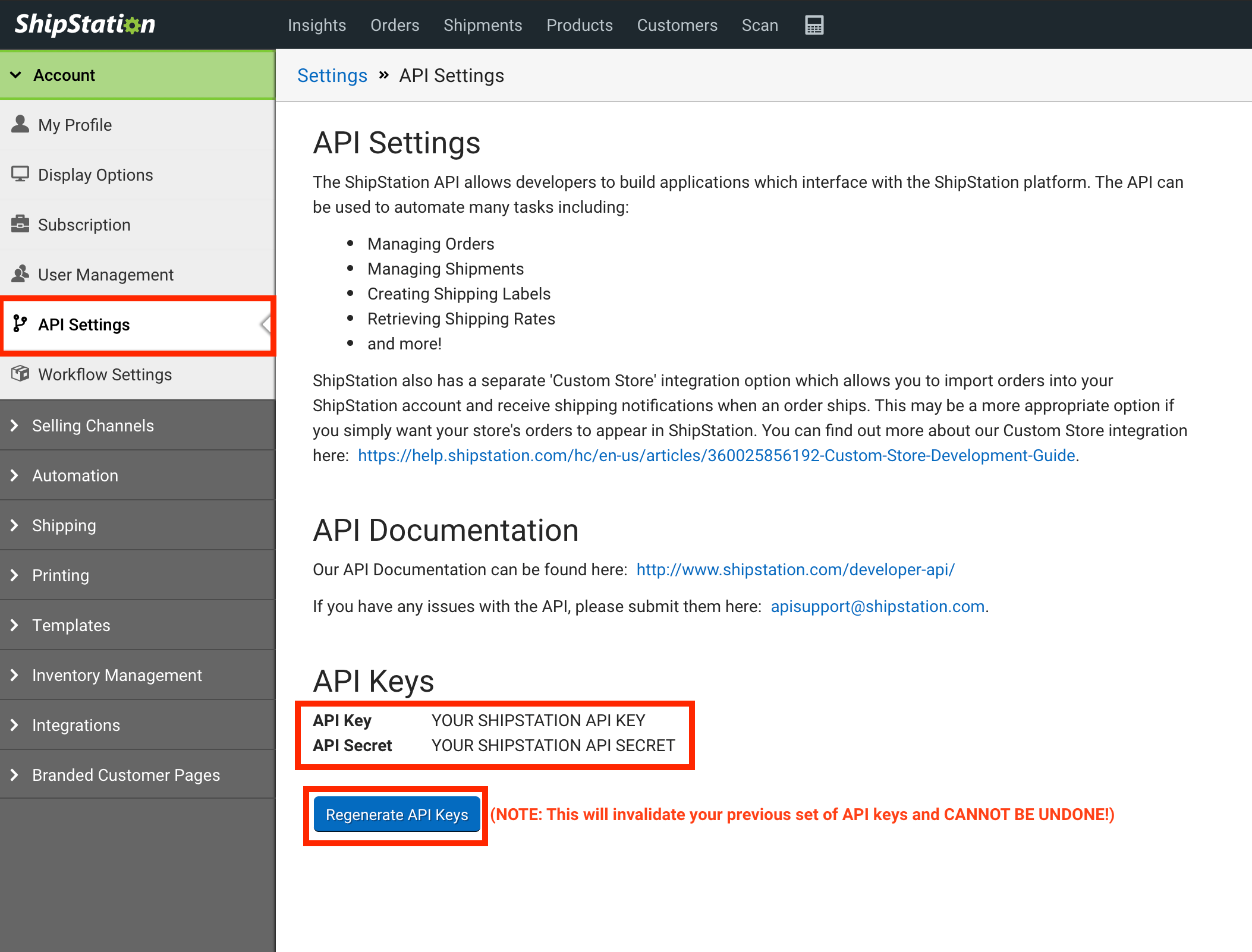Open the Orders tab
Screen dimensions: 1252x952
tap(395, 25)
